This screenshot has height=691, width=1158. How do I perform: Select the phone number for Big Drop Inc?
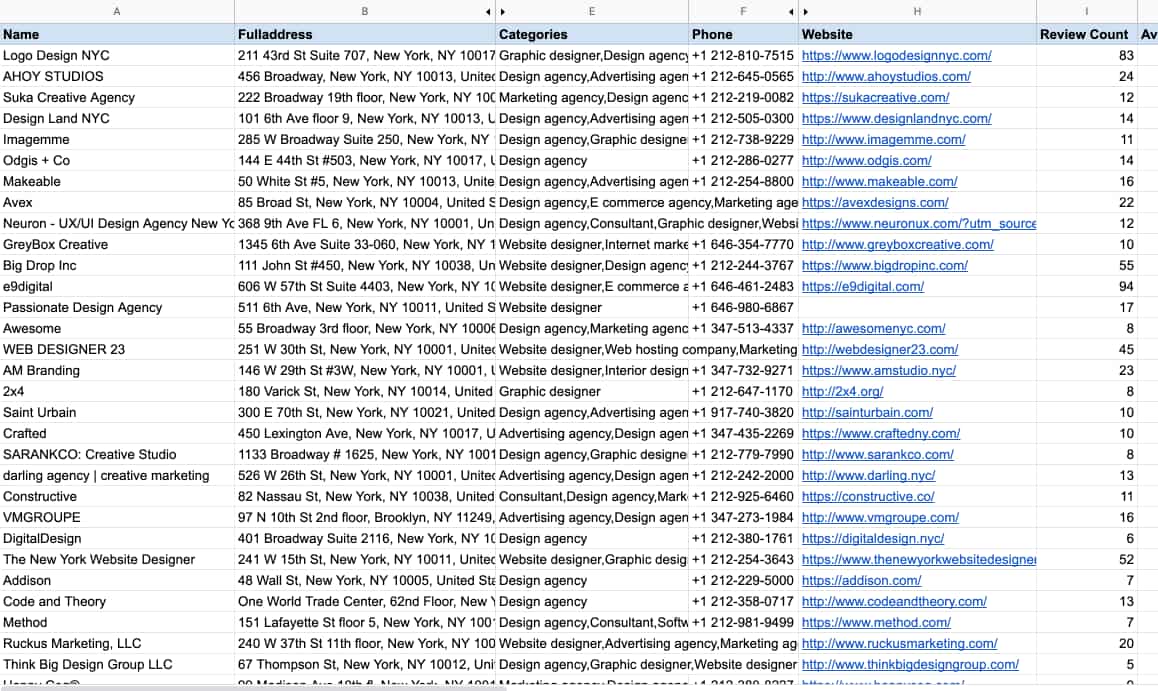coord(743,265)
